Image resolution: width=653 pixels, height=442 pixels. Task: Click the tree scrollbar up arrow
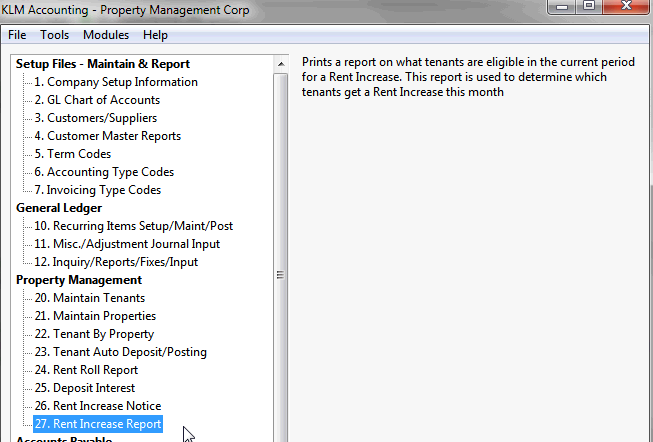tap(281, 64)
